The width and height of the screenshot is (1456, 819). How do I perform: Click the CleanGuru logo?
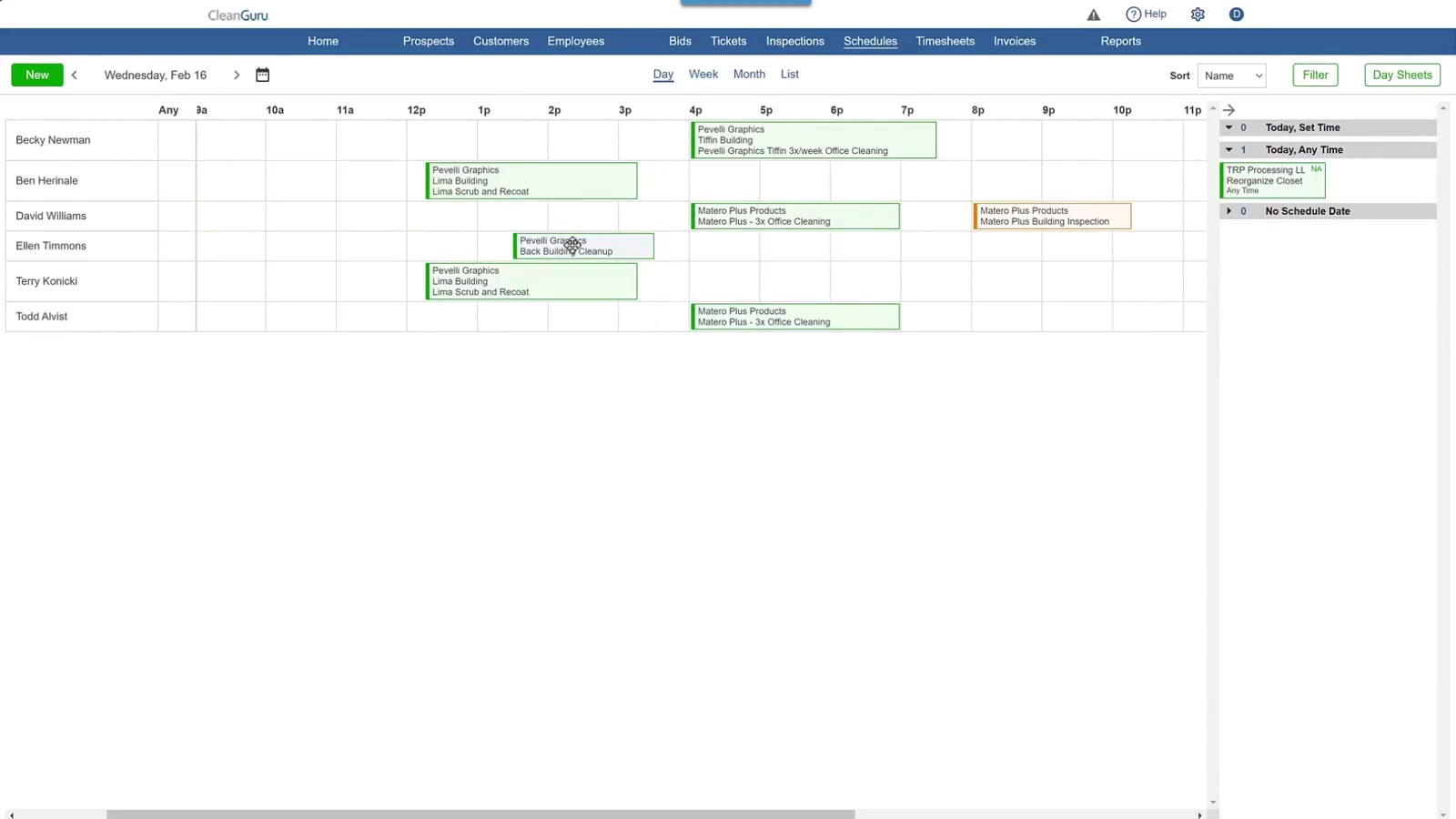[x=238, y=15]
